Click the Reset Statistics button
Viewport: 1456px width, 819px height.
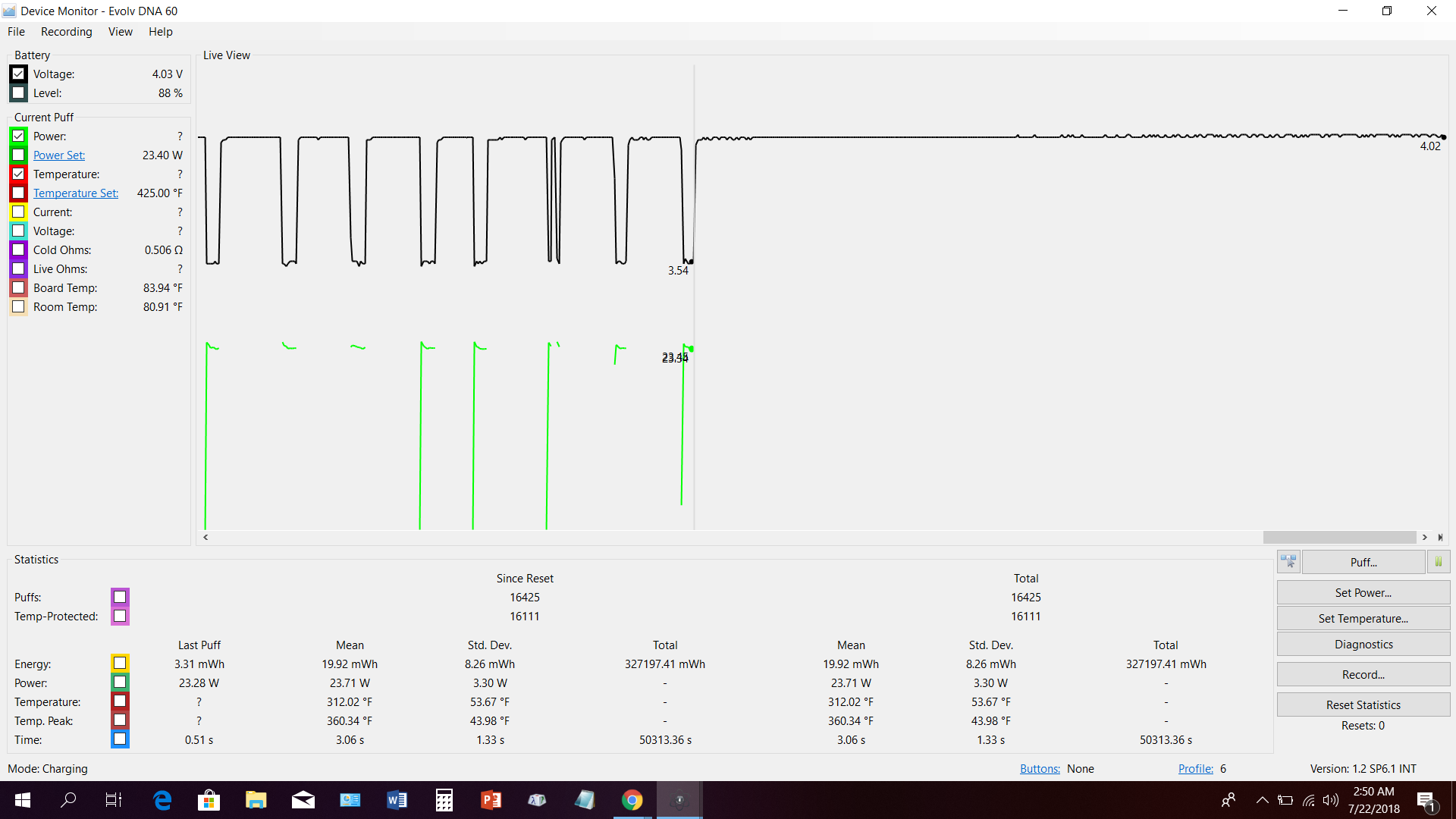1363,705
